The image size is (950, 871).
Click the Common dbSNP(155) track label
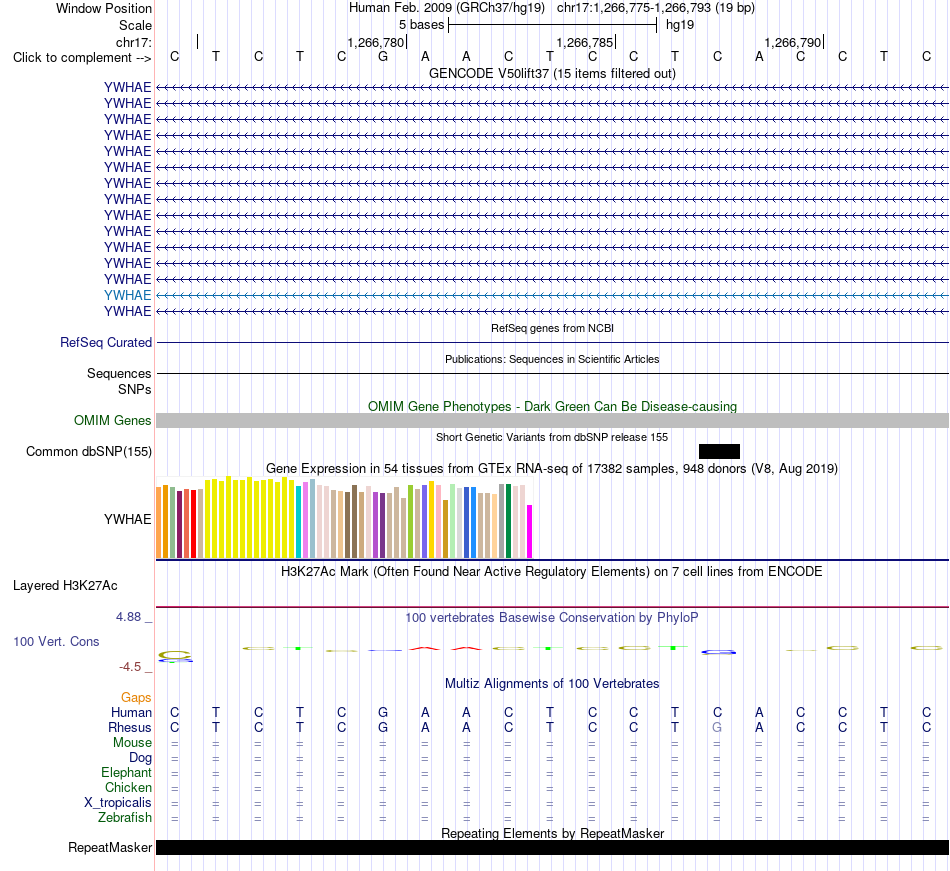click(89, 452)
